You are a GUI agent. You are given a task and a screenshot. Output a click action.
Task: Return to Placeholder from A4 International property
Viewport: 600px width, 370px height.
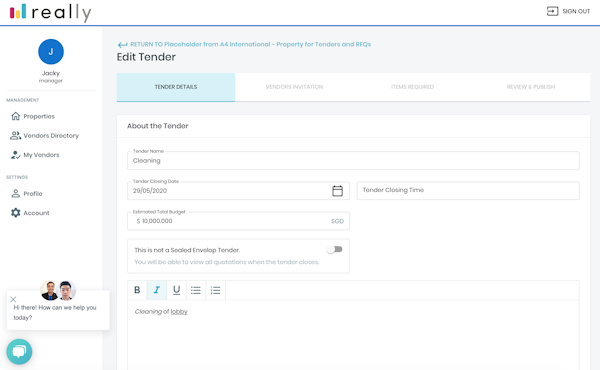click(x=250, y=44)
